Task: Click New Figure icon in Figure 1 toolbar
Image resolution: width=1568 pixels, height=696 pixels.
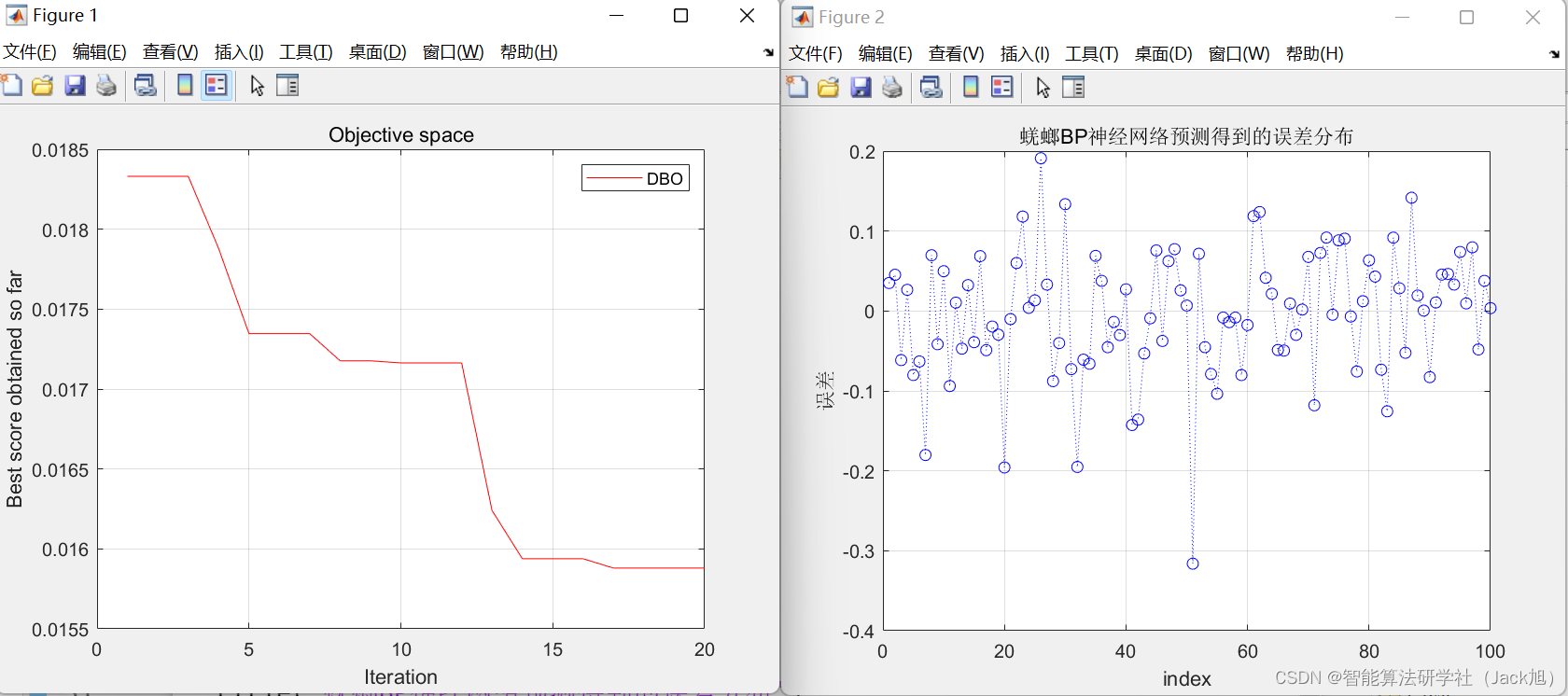Action: [12, 86]
